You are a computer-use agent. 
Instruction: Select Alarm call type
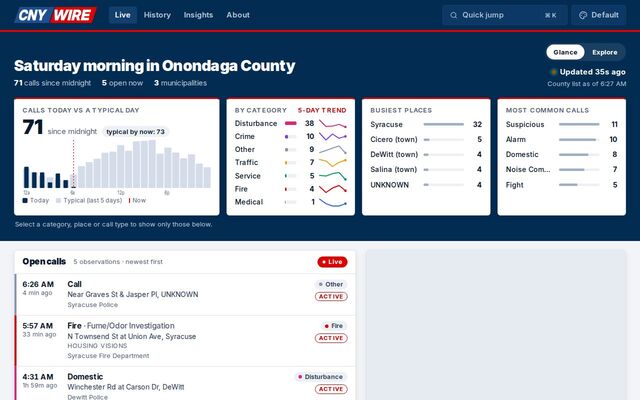562,140
